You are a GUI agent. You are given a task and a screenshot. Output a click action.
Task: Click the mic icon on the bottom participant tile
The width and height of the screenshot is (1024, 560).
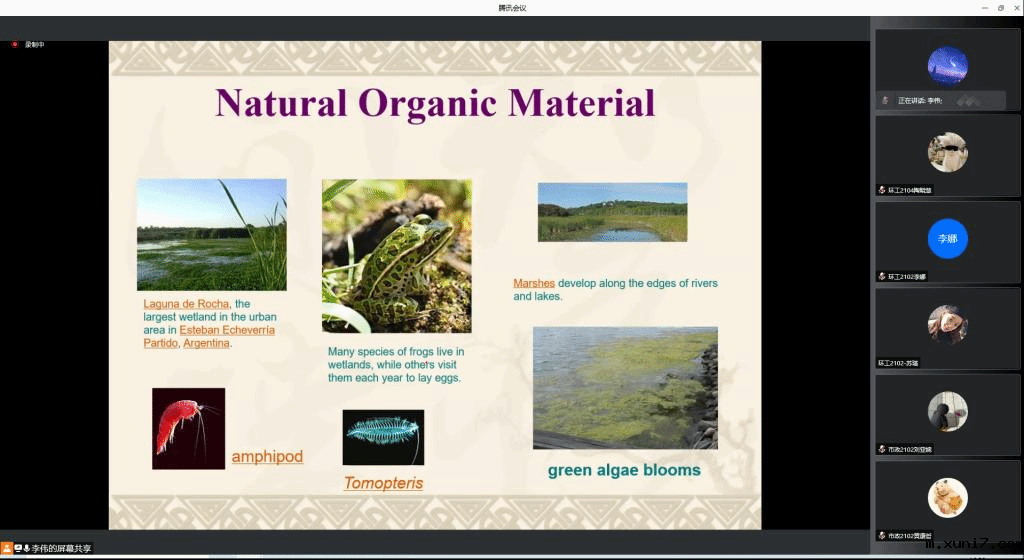tap(882, 536)
